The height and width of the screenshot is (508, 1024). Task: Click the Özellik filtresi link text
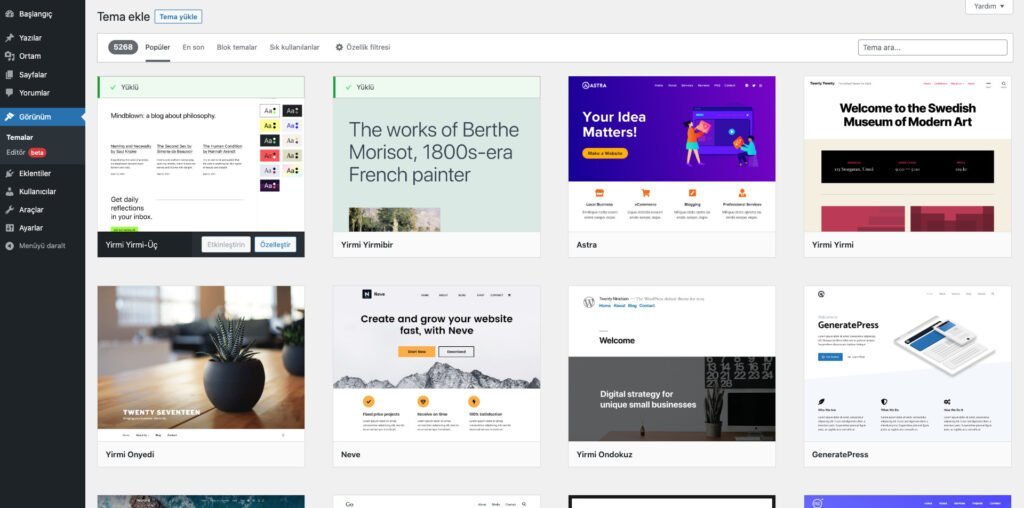(368, 48)
